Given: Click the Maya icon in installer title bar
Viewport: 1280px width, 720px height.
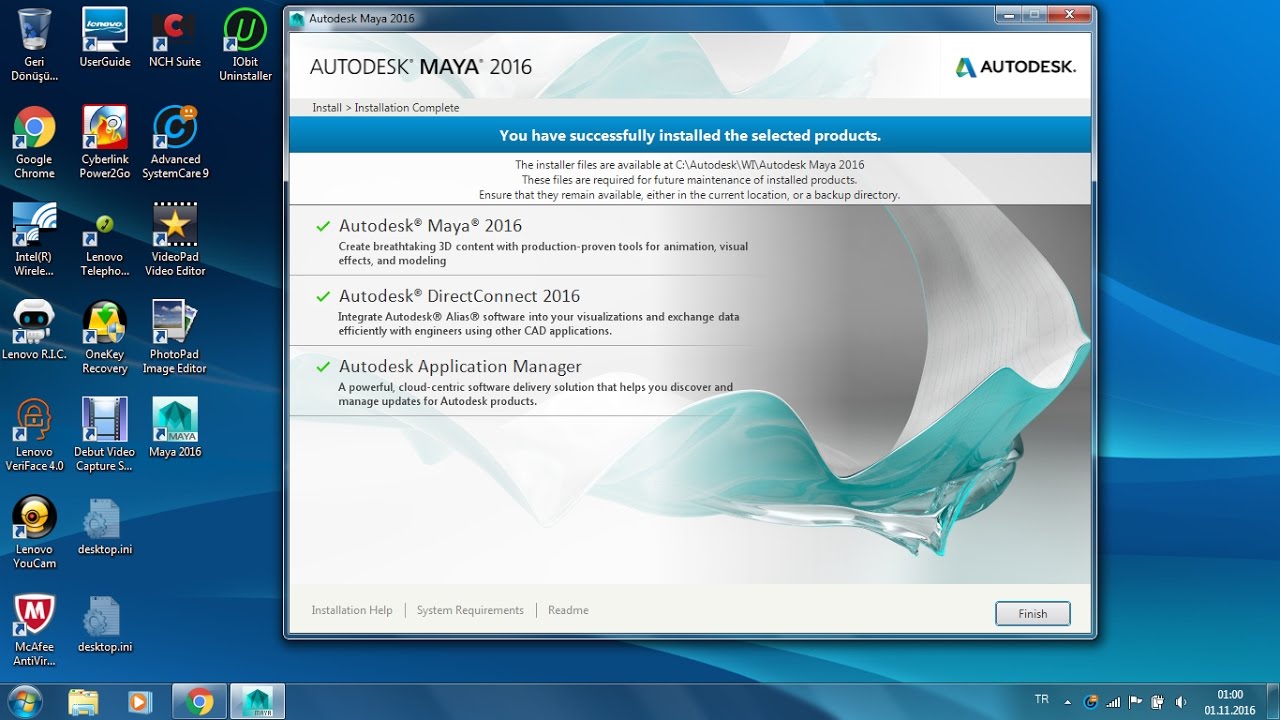Looking at the screenshot, I should (x=297, y=18).
